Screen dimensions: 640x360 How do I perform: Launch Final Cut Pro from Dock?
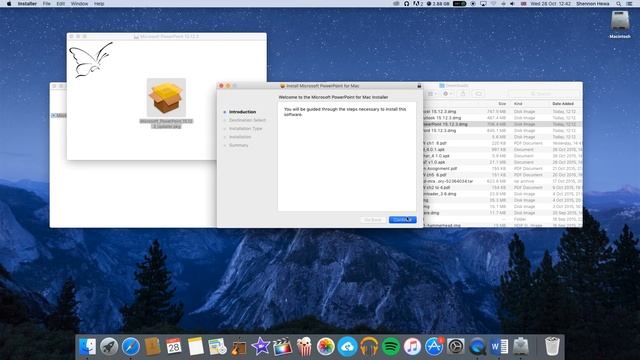(282, 347)
